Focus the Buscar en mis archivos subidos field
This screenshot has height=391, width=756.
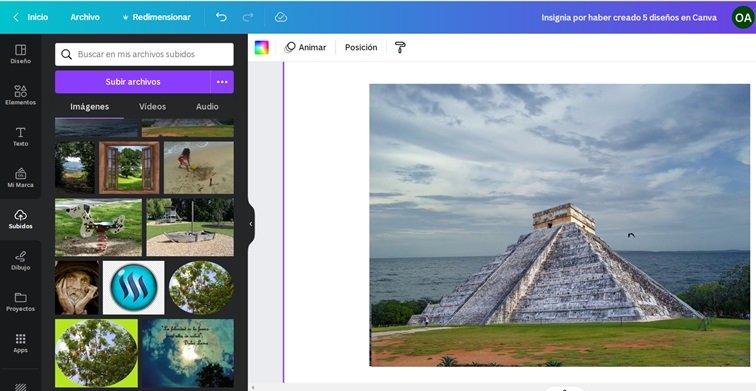click(x=144, y=54)
